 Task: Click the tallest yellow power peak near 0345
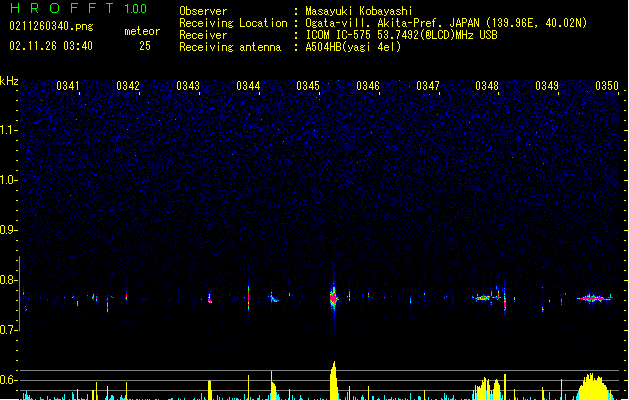pos(333,380)
